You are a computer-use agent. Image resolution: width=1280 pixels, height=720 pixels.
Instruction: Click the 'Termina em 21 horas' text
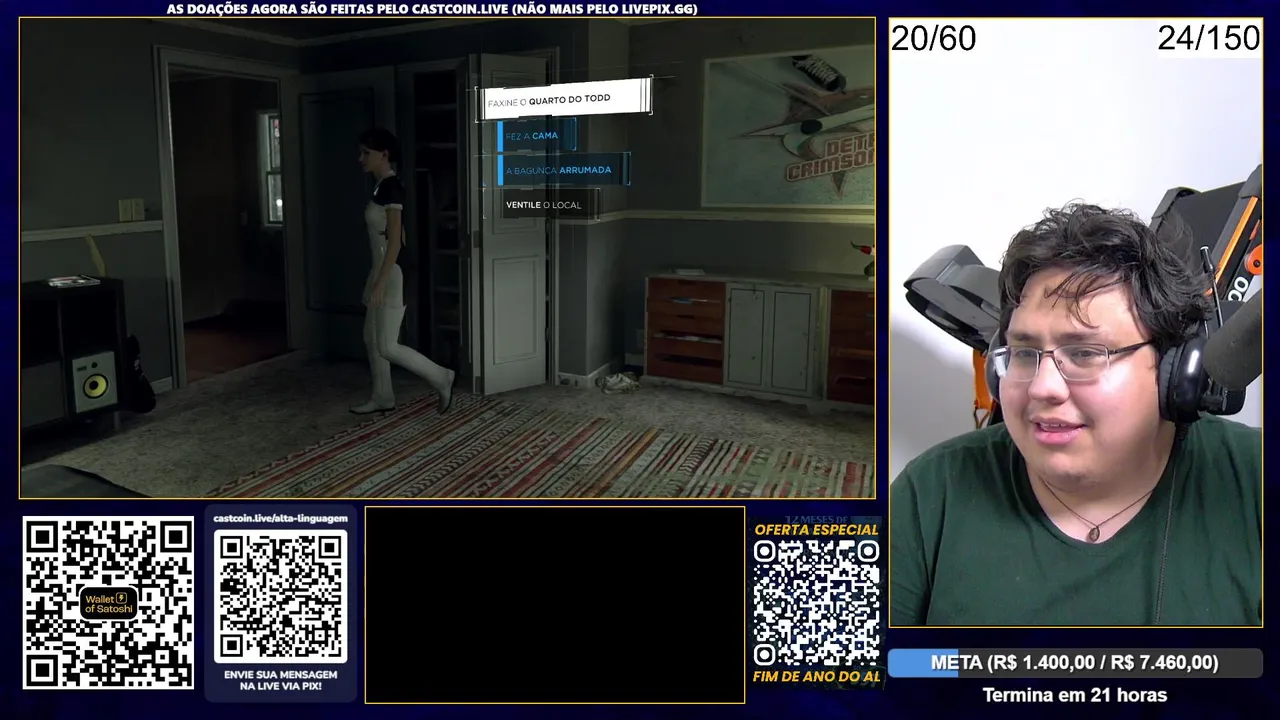pyautogui.click(x=1075, y=695)
